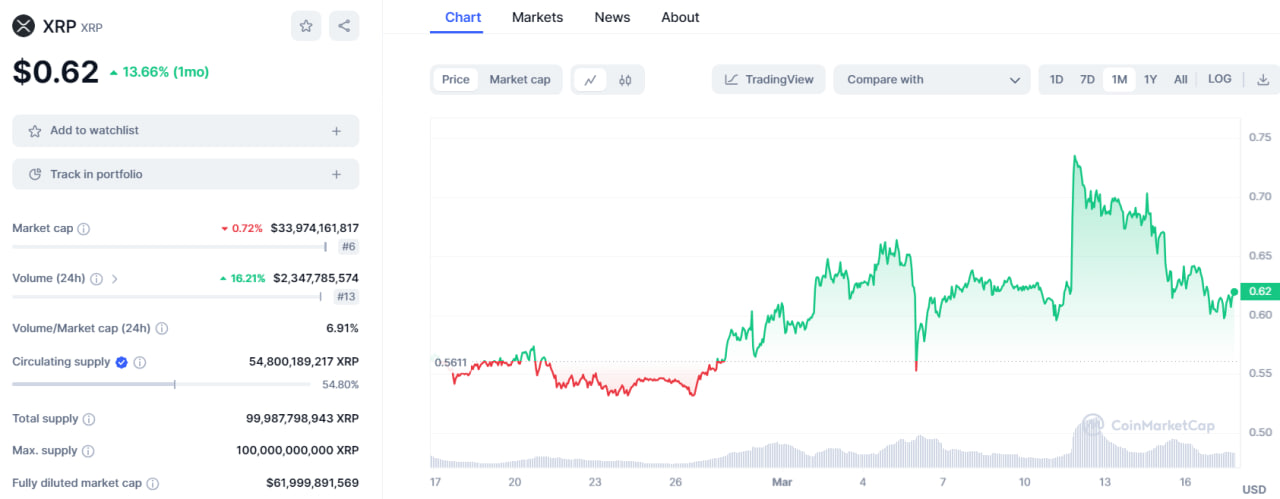This screenshot has width=1280, height=499.
Task: Click the 16.21% volume change
Action: (x=242, y=279)
